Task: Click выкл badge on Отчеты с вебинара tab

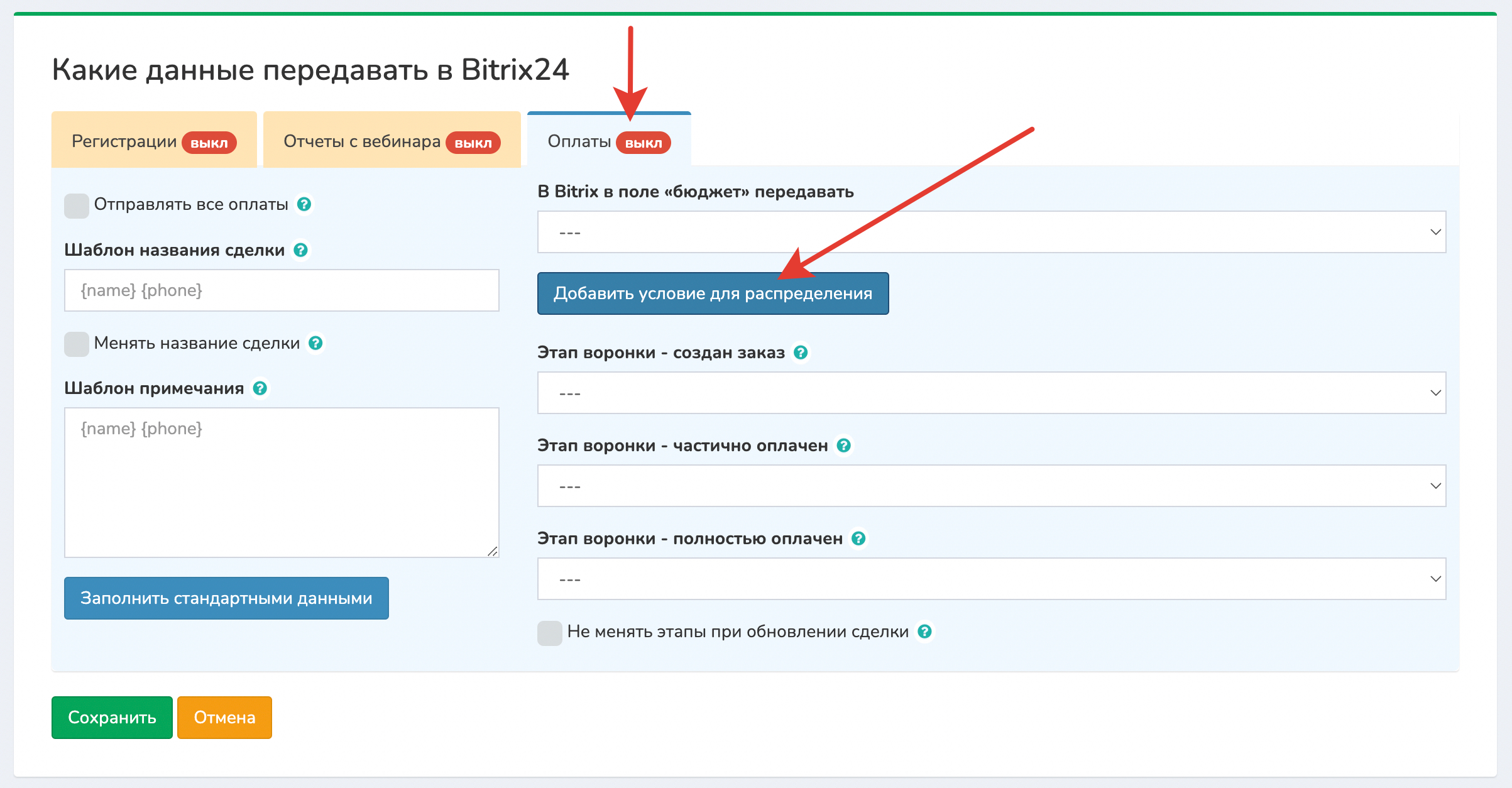Action: point(473,143)
